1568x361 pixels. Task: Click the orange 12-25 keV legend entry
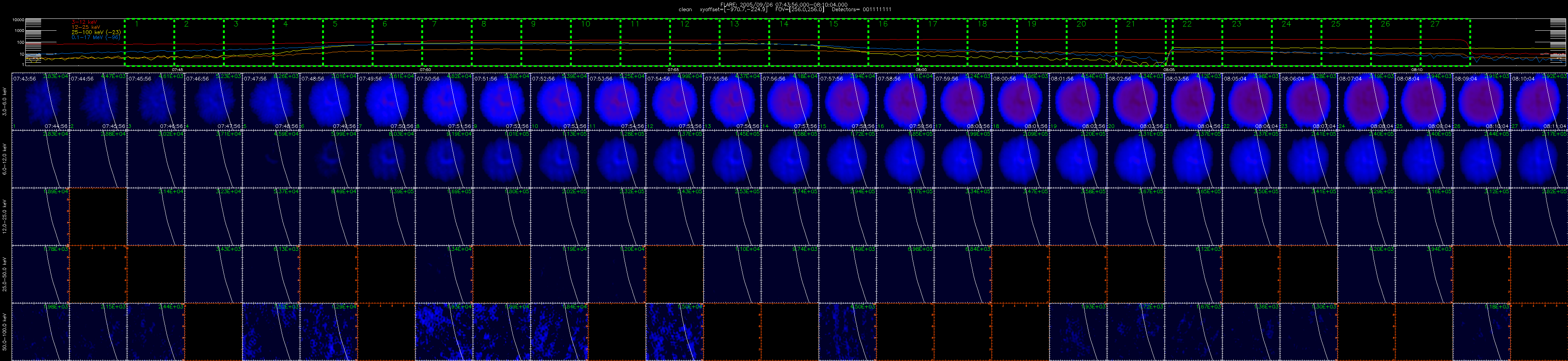86,27
